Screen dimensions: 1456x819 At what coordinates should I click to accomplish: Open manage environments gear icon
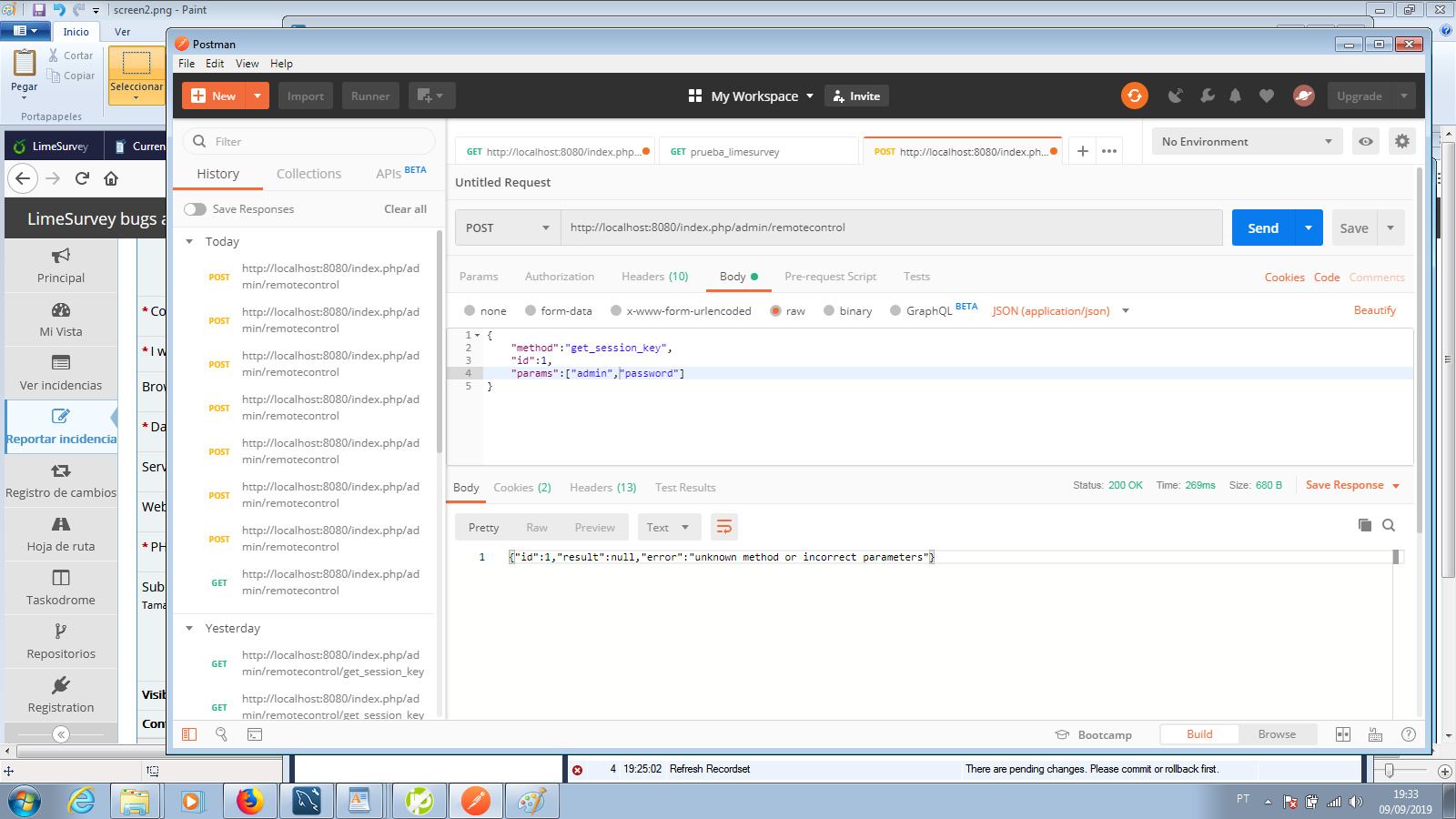tap(1401, 141)
